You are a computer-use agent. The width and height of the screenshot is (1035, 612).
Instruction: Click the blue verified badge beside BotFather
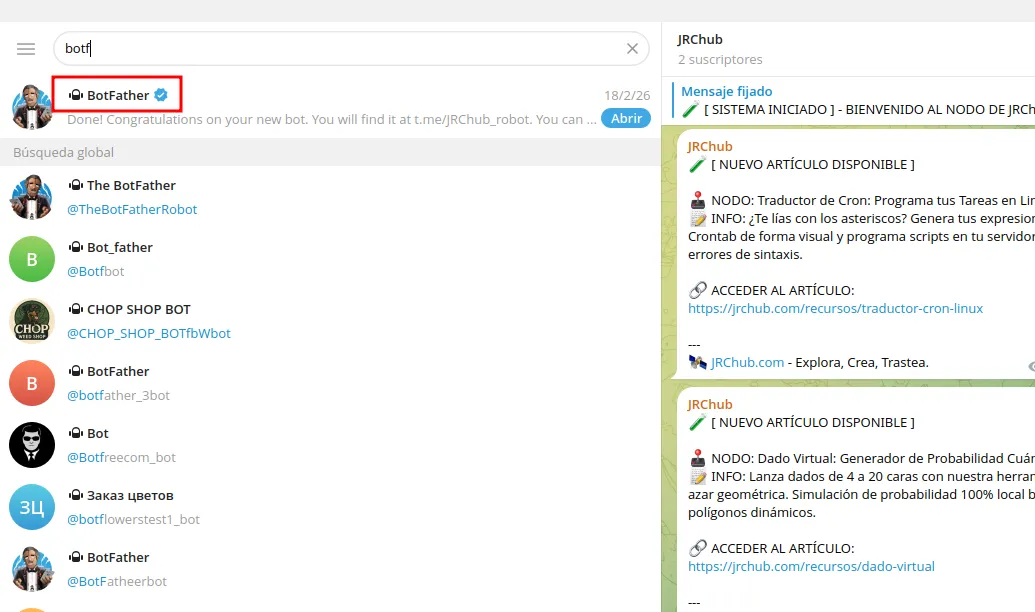click(x=160, y=95)
